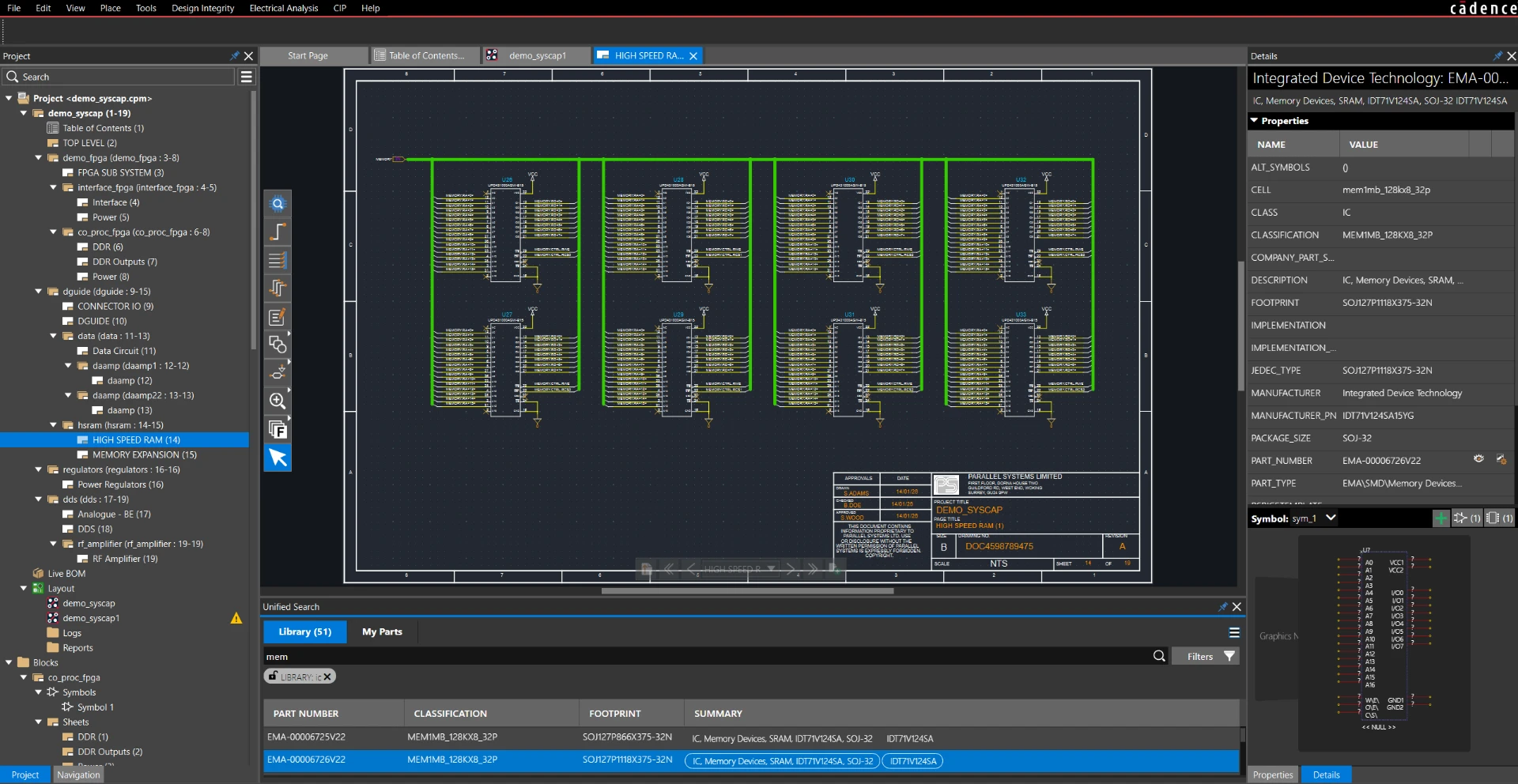The height and width of the screenshot is (784, 1518).
Task: Select the bus/multi-wire tool in canvas toolbar
Action: point(278,260)
